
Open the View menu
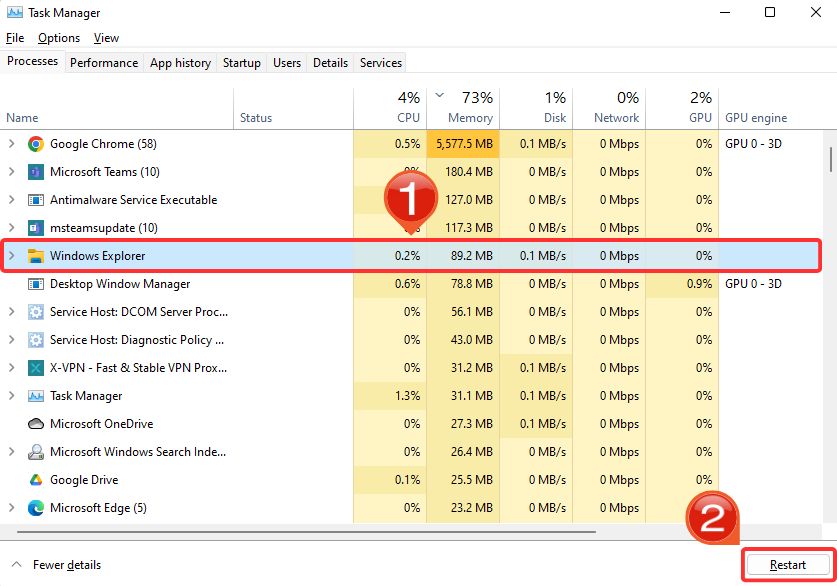coord(106,37)
